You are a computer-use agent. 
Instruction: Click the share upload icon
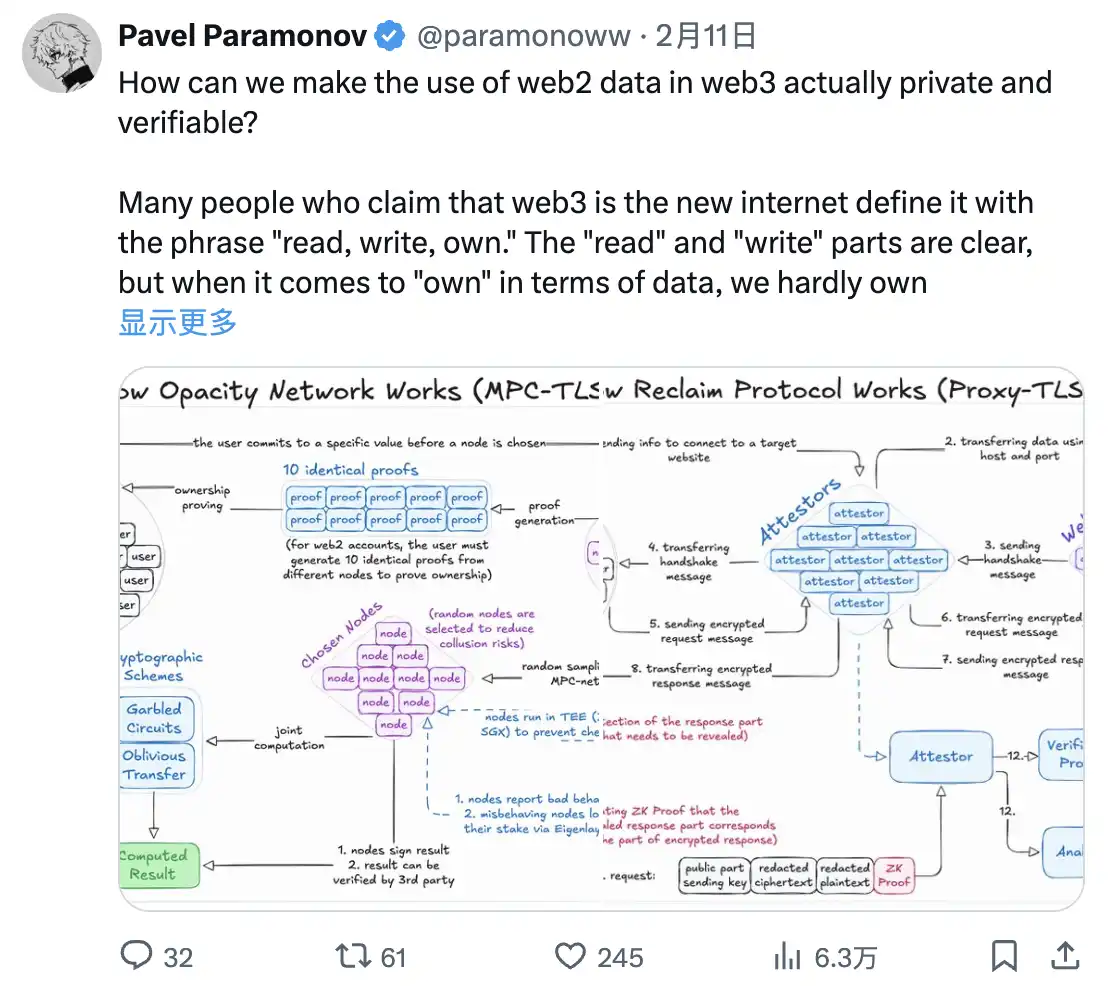pyautogui.click(x=1066, y=956)
